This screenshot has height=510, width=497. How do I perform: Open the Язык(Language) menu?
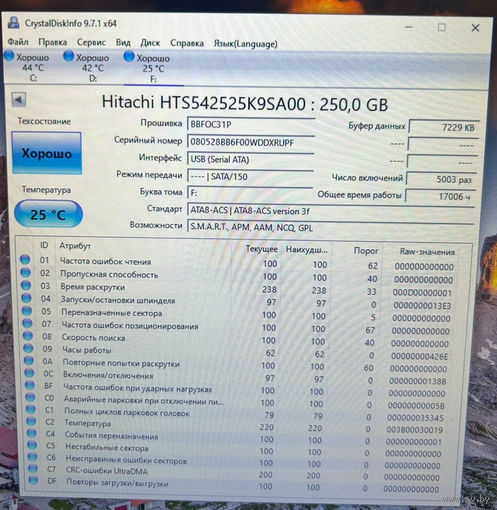point(245,44)
